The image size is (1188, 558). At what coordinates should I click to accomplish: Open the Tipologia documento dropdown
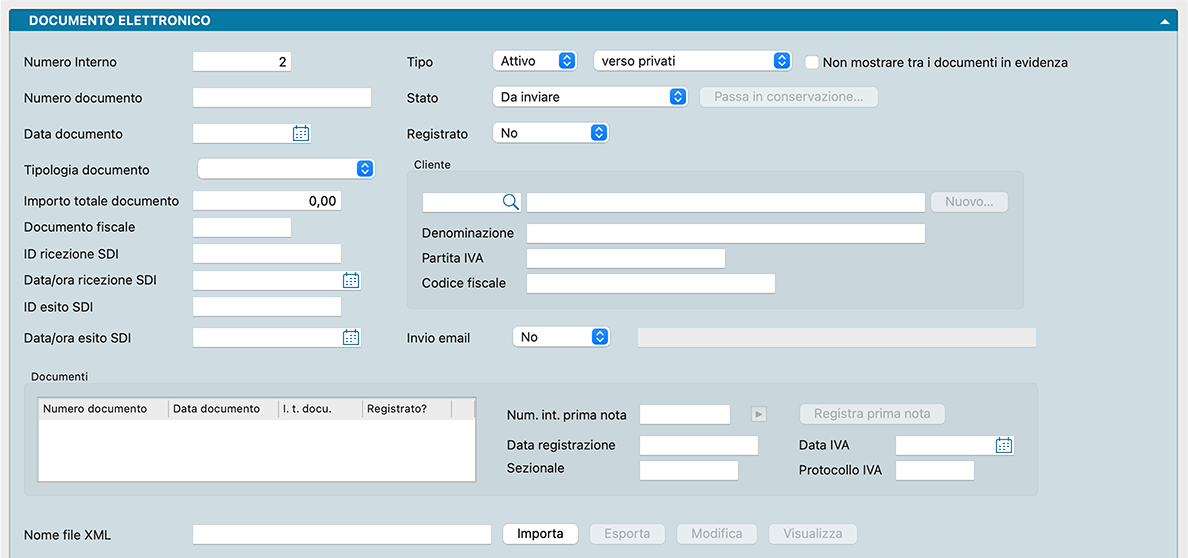285,168
